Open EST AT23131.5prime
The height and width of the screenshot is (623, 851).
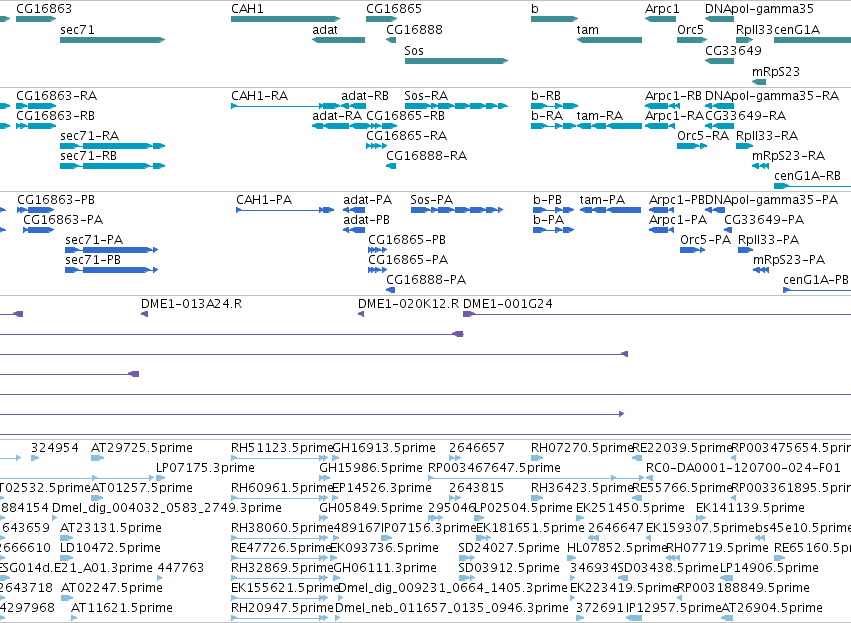pos(66,538)
